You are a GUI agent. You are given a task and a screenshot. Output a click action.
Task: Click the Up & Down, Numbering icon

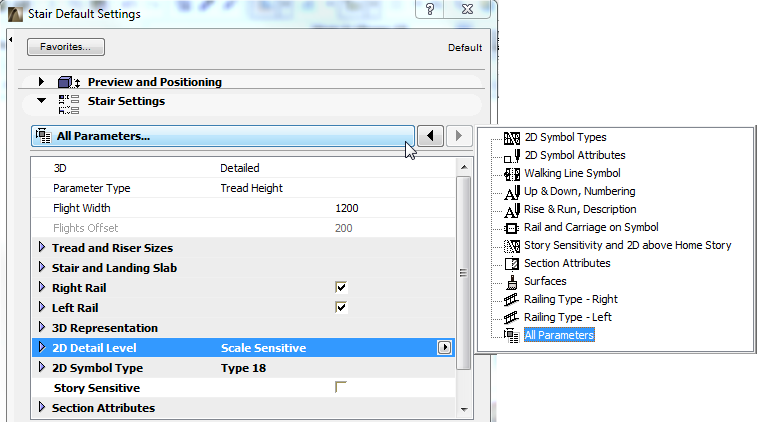(x=512, y=192)
